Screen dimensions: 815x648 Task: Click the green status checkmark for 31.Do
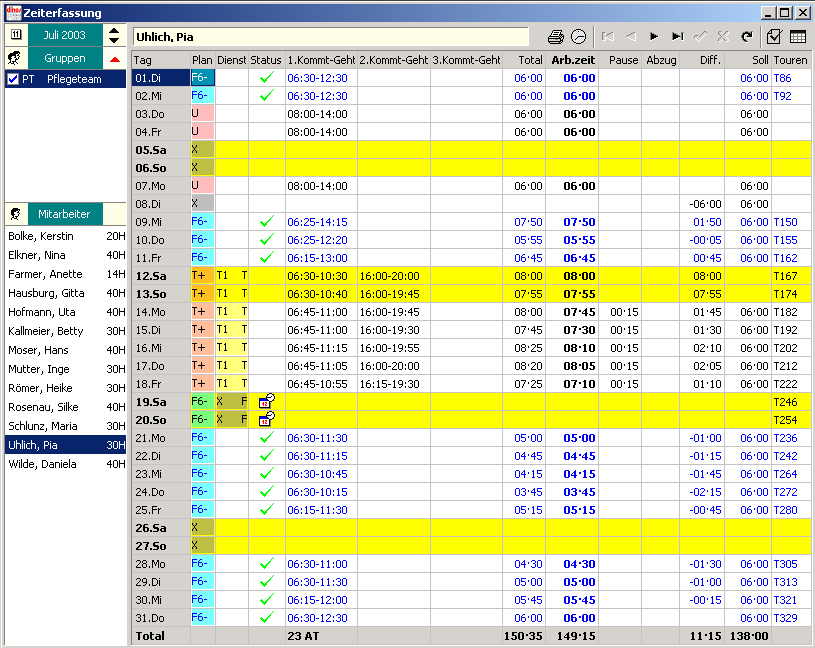point(266,617)
